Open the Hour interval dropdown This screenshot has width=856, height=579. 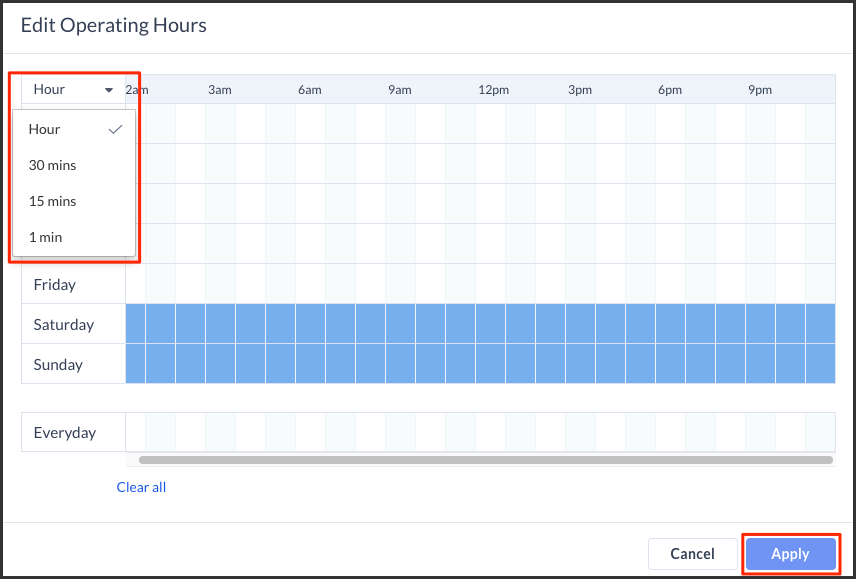(73, 89)
